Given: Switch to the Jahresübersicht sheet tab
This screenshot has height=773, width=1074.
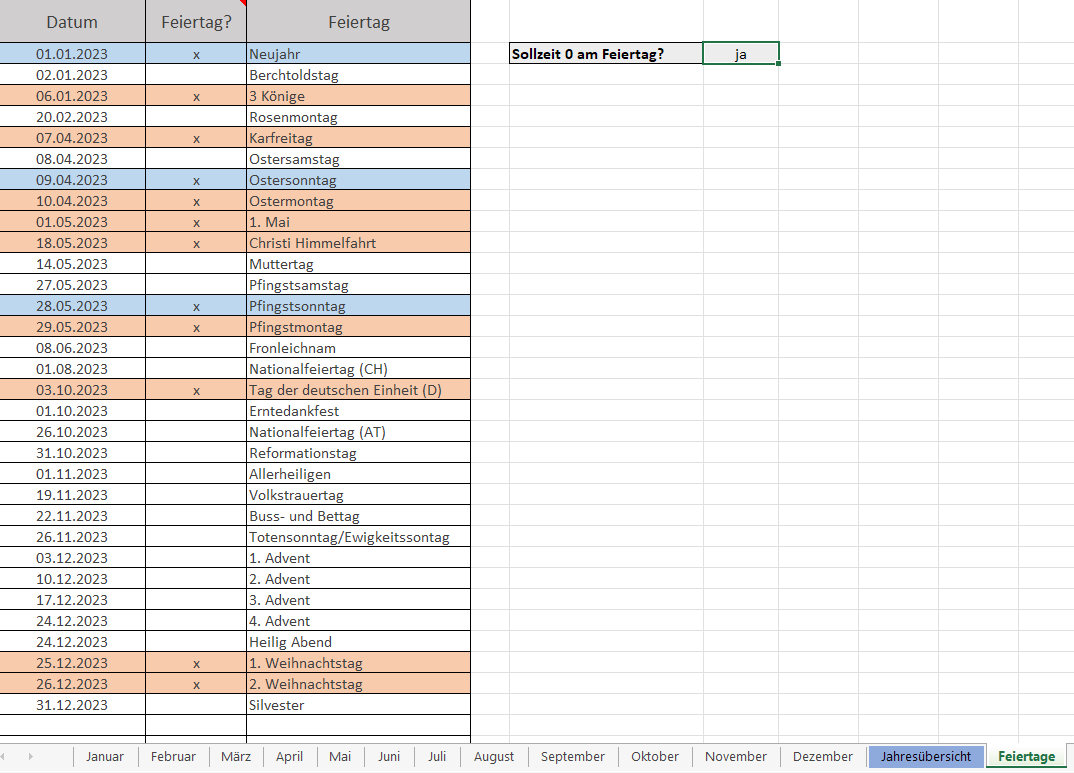Looking at the screenshot, I should 925,756.
